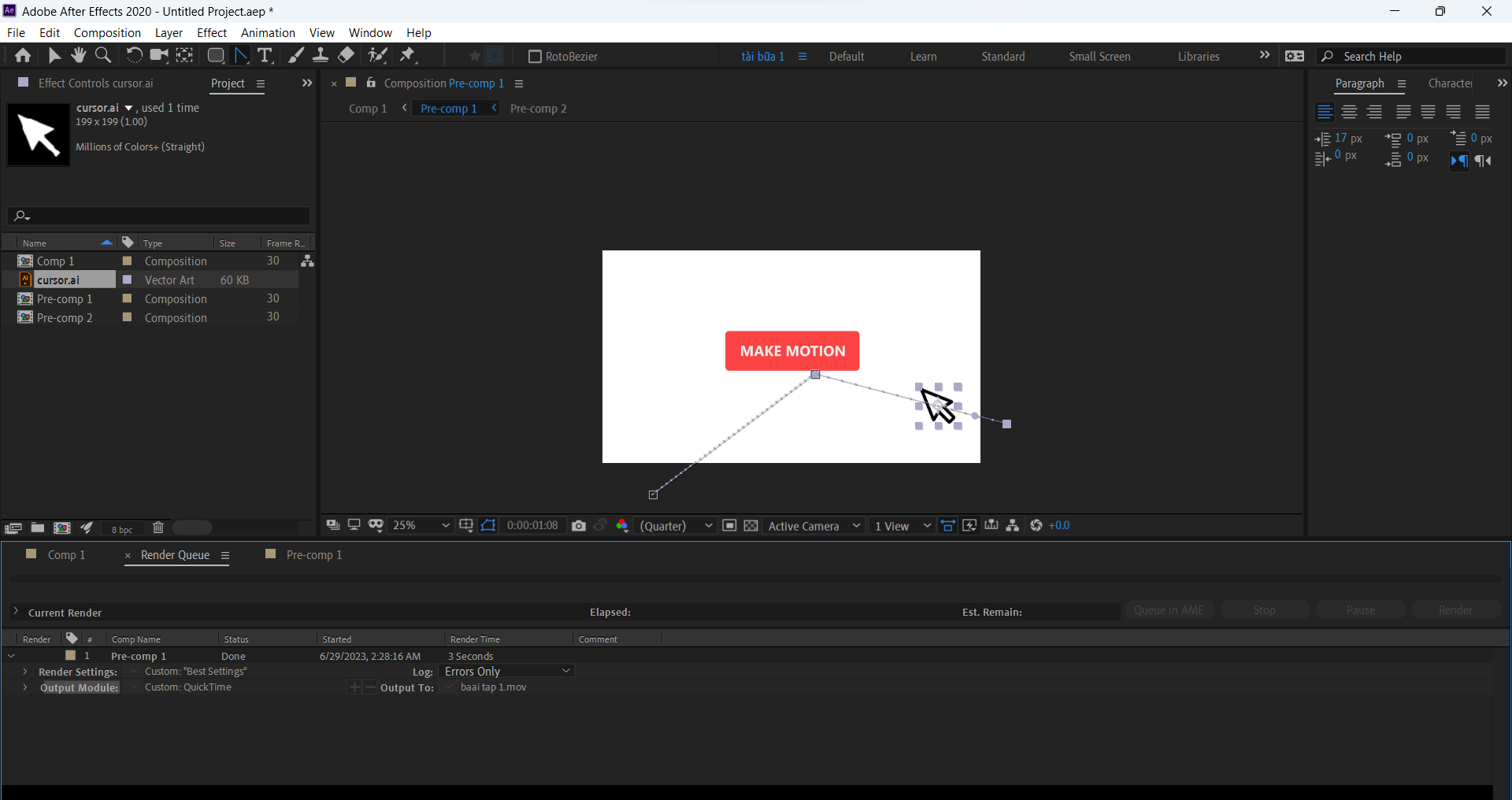Select the Rotation tool

(x=134, y=55)
